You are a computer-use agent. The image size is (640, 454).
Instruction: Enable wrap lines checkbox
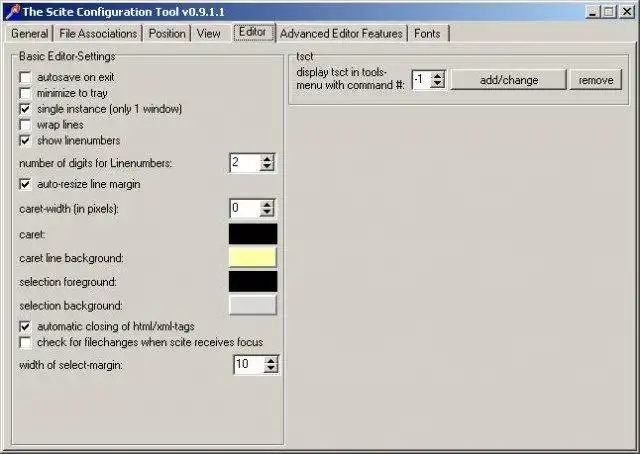pyautogui.click(x=25, y=125)
